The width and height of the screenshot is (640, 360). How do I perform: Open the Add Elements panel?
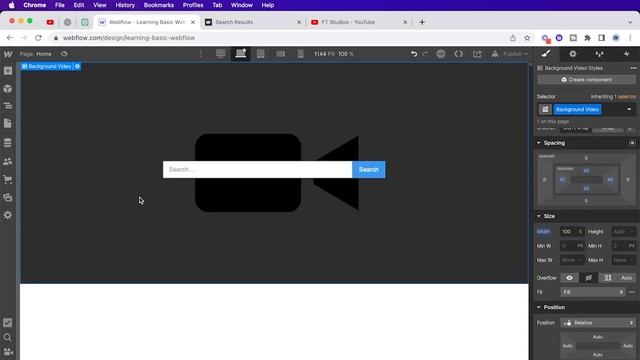point(8,71)
